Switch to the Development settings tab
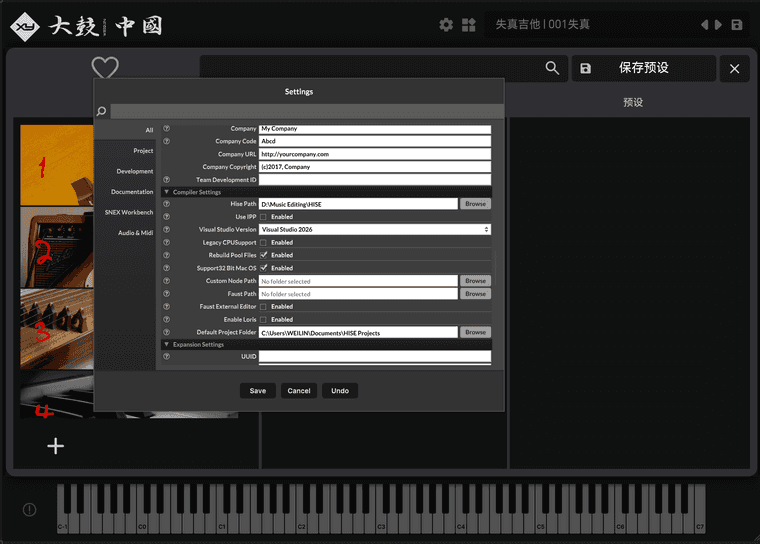This screenshot has height=544, width=760. pyautogui.click(x=134, y=171)
